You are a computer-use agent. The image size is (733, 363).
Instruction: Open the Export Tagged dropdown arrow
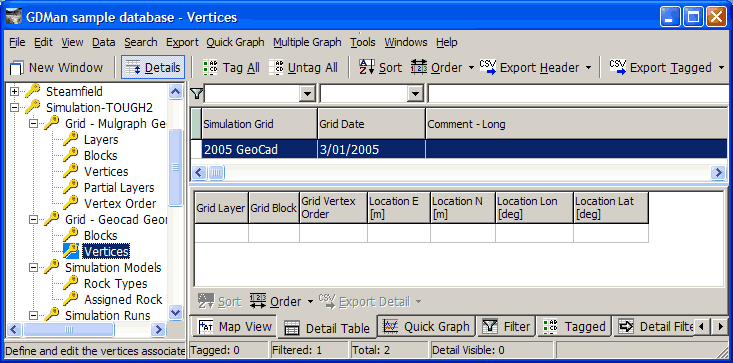click(x=720, y=68)
